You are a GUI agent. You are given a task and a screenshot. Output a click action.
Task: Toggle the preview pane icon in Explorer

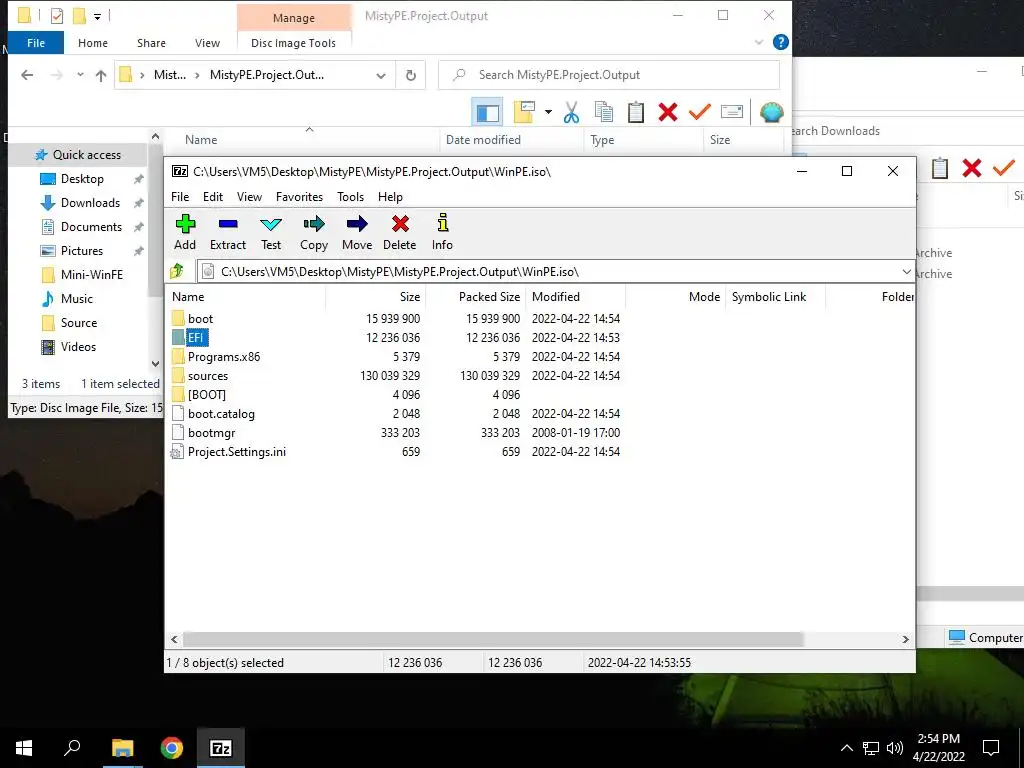487,112
